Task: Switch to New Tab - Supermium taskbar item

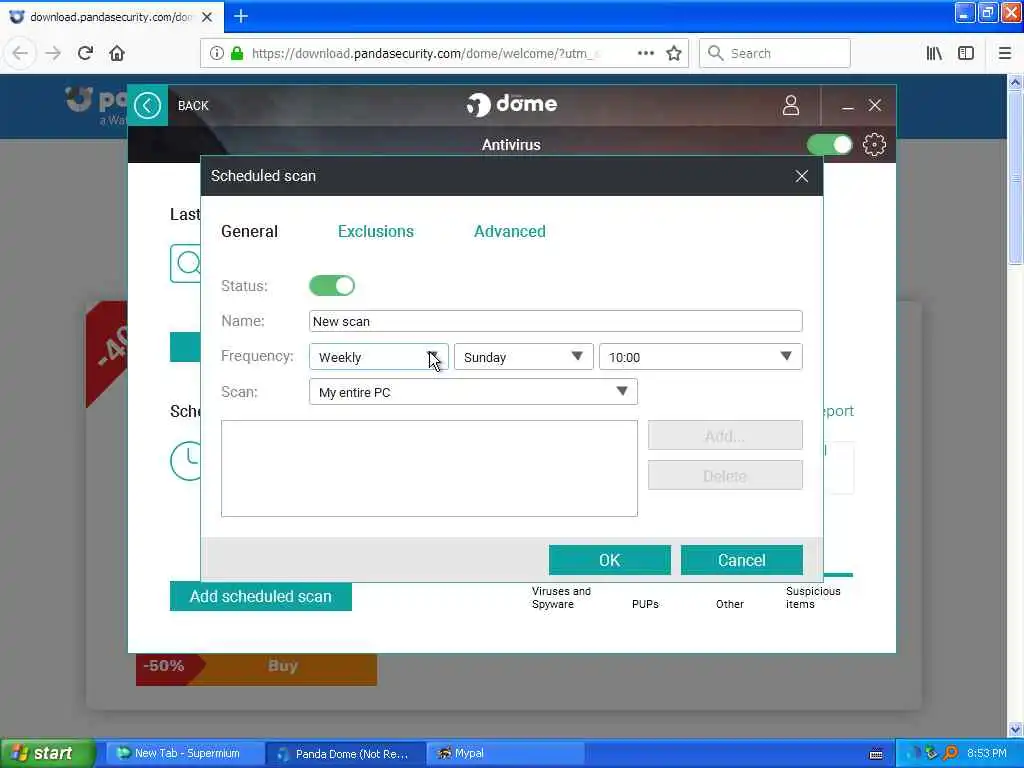Action: click(x=184, y=754)
